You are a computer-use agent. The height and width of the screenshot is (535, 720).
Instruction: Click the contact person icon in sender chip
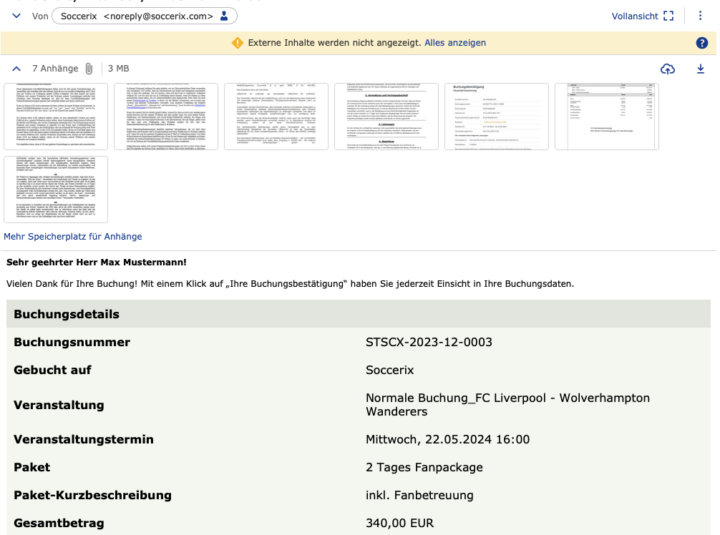point(224,16)
